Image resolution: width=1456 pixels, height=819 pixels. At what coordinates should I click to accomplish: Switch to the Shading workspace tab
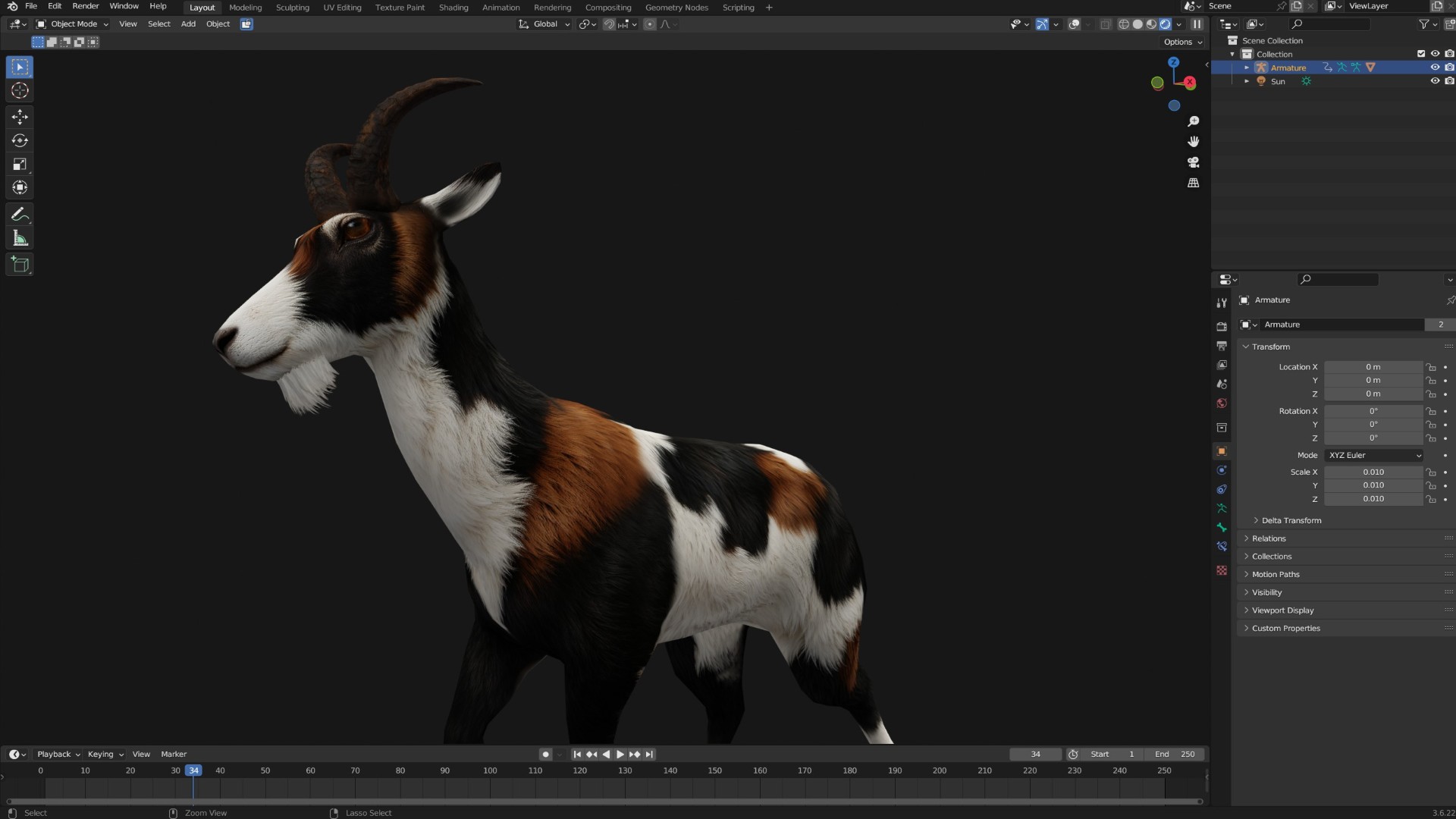point(453,8)
